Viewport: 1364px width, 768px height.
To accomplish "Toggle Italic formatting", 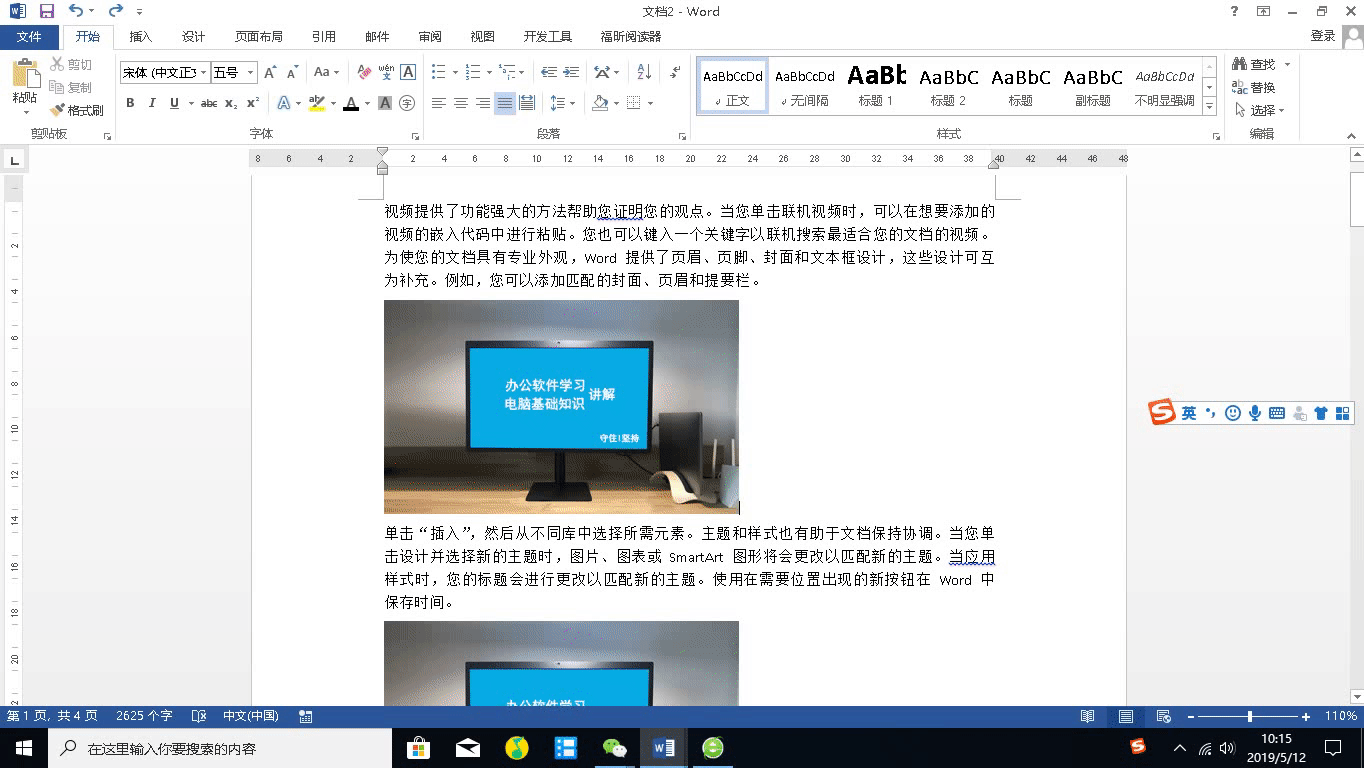I will [152, 103].
